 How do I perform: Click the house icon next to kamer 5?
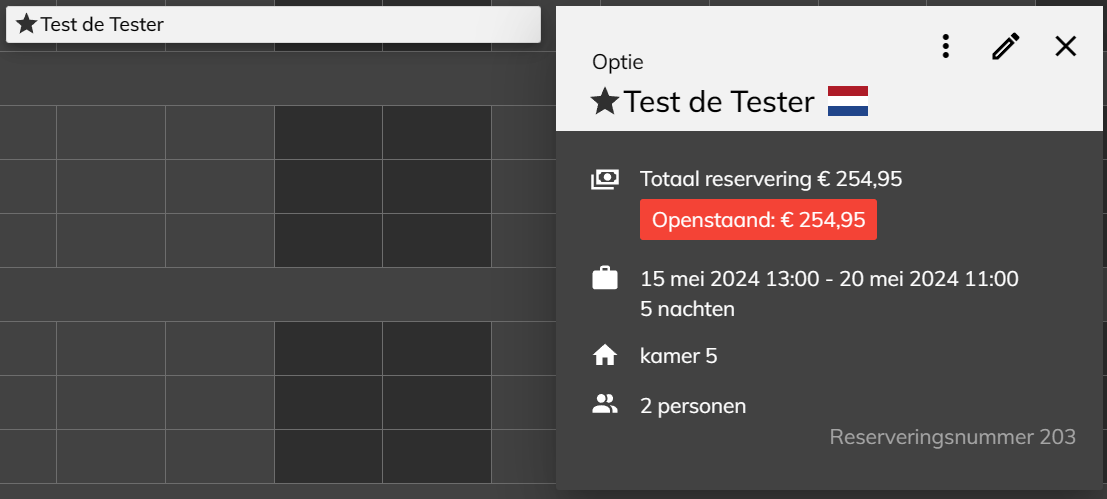pos(605,356)
